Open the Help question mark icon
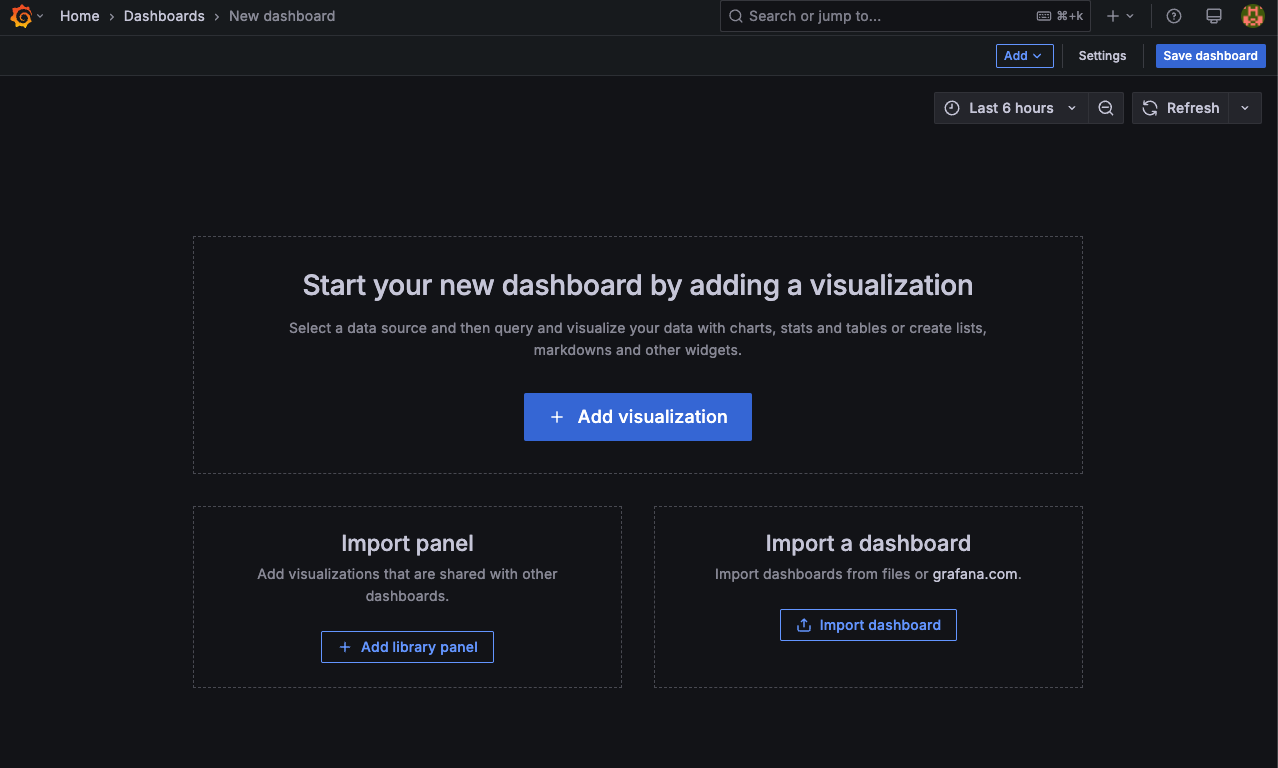The image size is (1278, 768). (x=1174, y=16)
